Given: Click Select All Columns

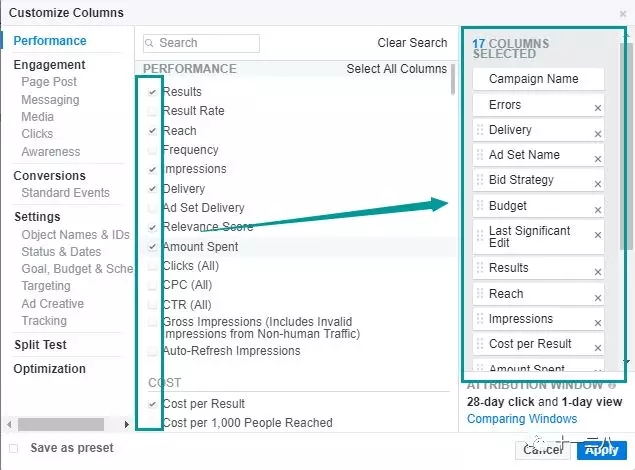Looking at the screenshot, I should point(396,69).
